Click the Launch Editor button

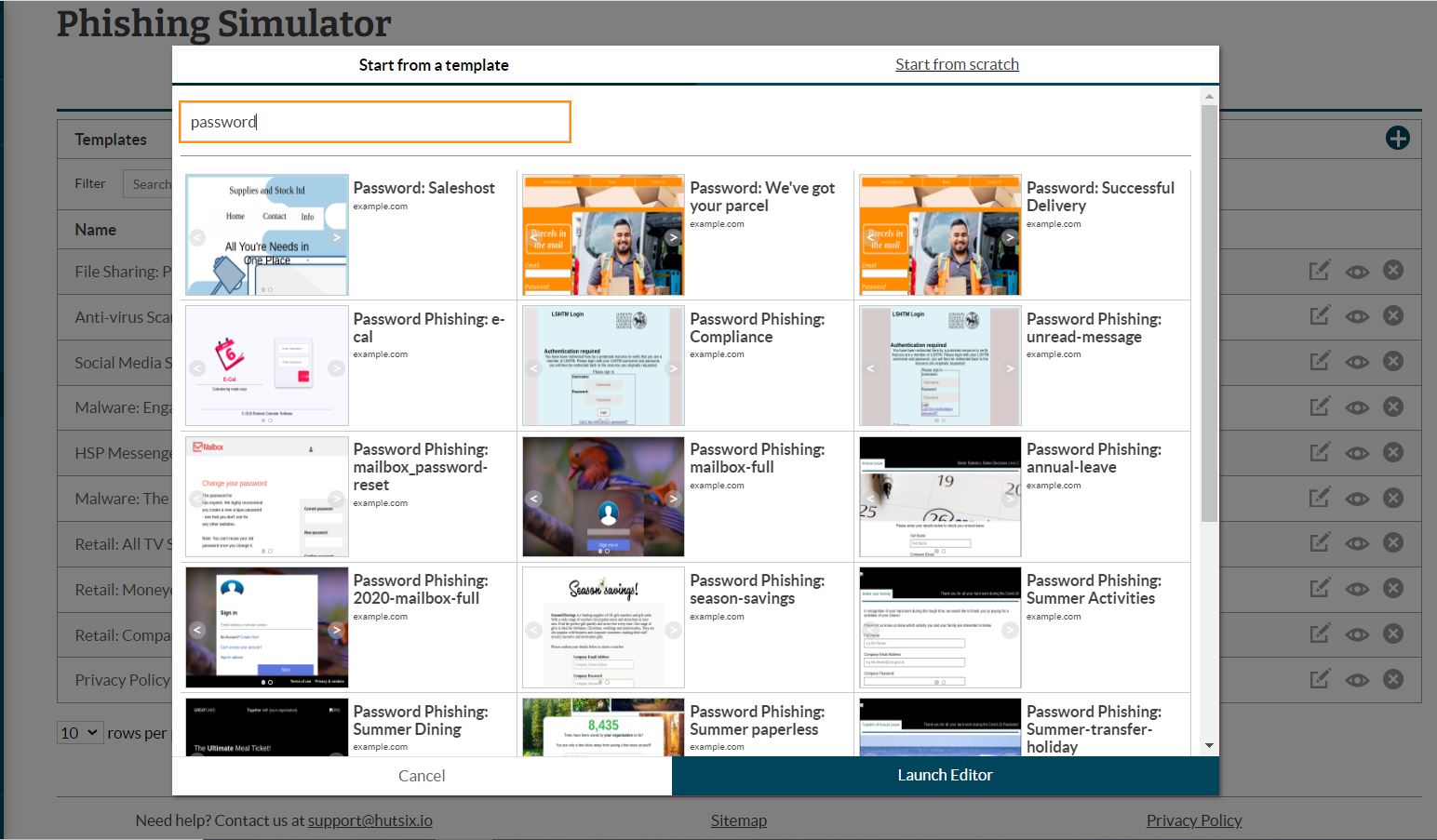point(946,776)
